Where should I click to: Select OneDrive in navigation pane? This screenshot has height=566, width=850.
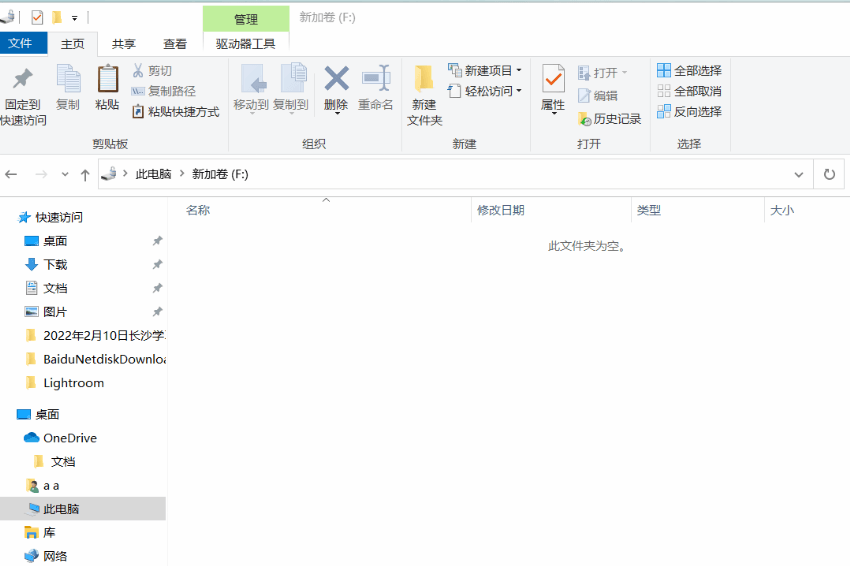[x=61, y=438]
